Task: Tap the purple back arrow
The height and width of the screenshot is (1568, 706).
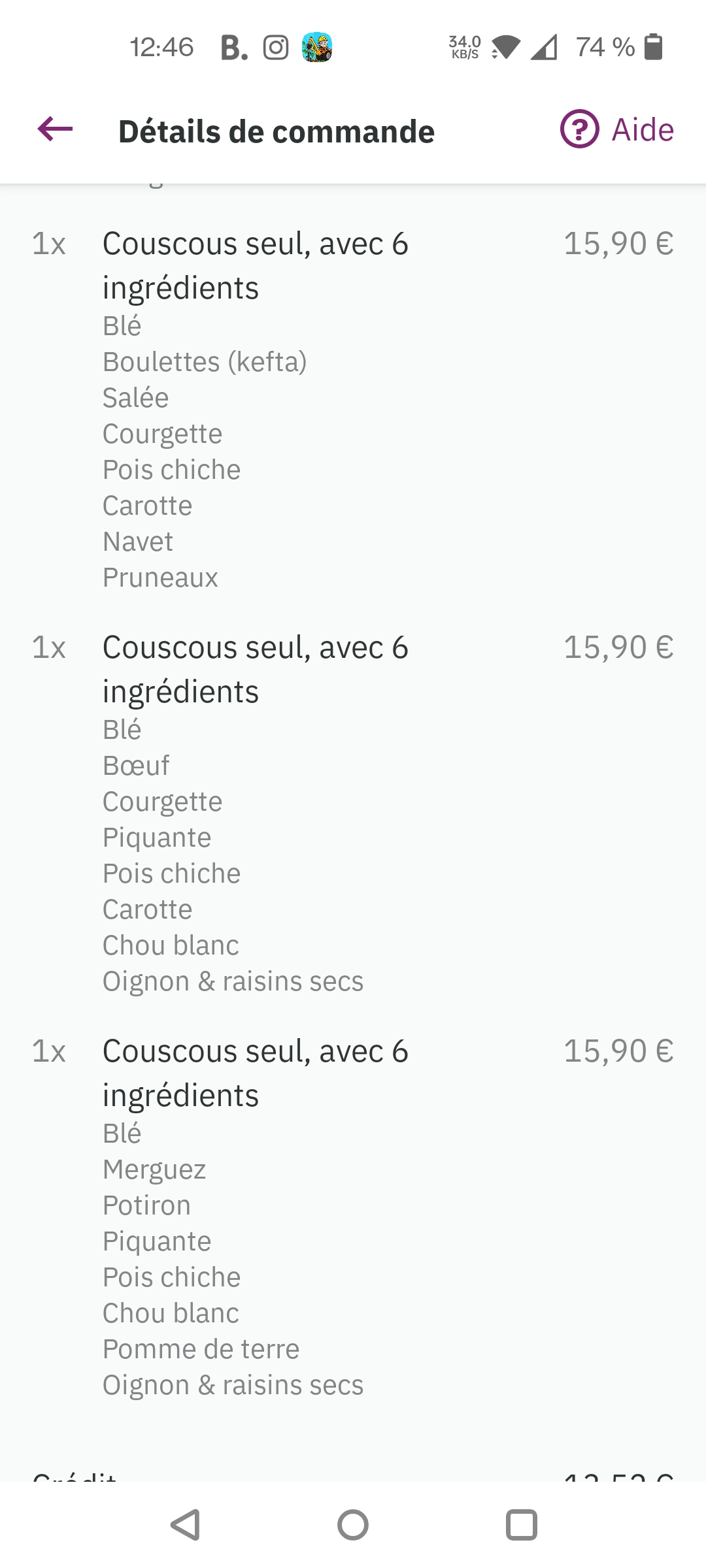Action: (56, 129)
